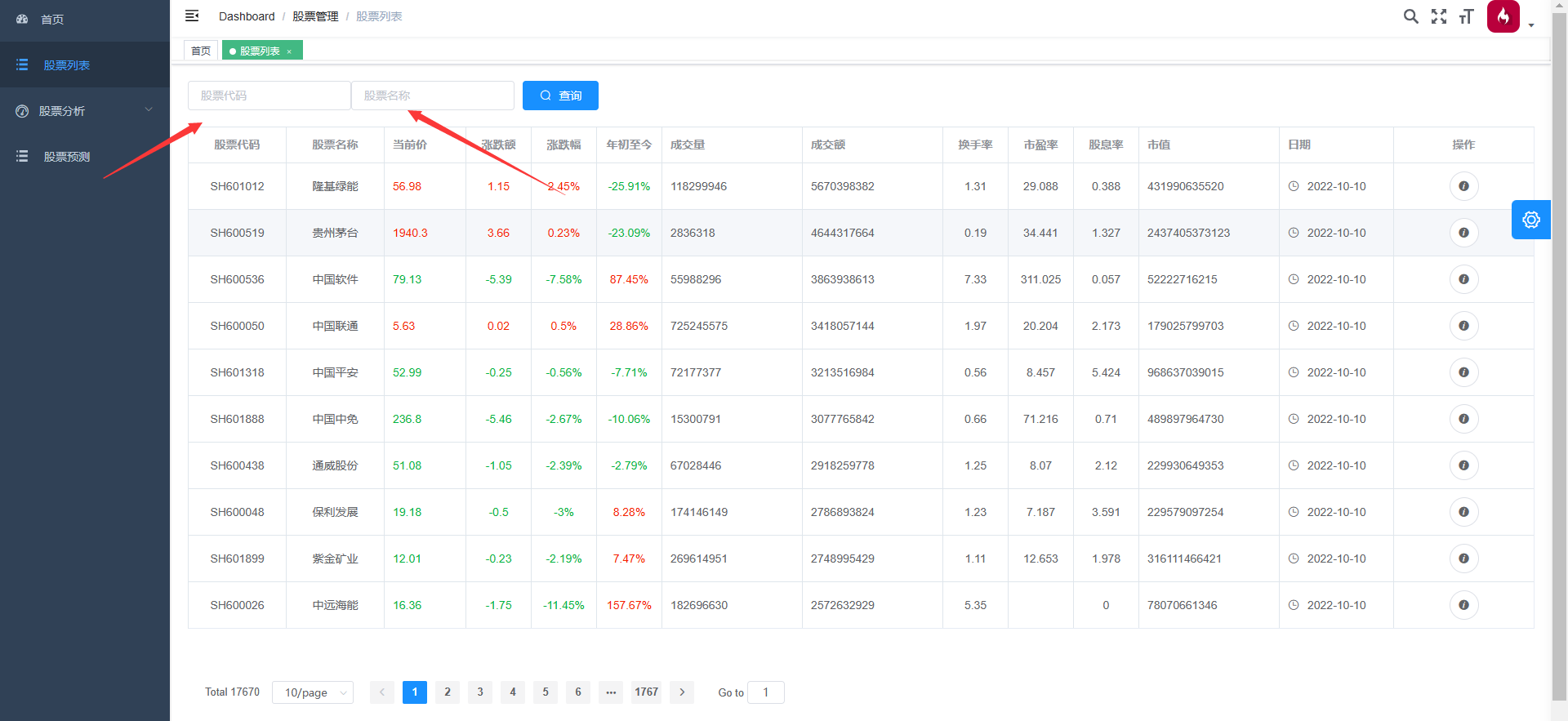This screenshot has height=721, width=1568.
Task: Focus the 股票代码 input field
Action: (x=269, y=96)
